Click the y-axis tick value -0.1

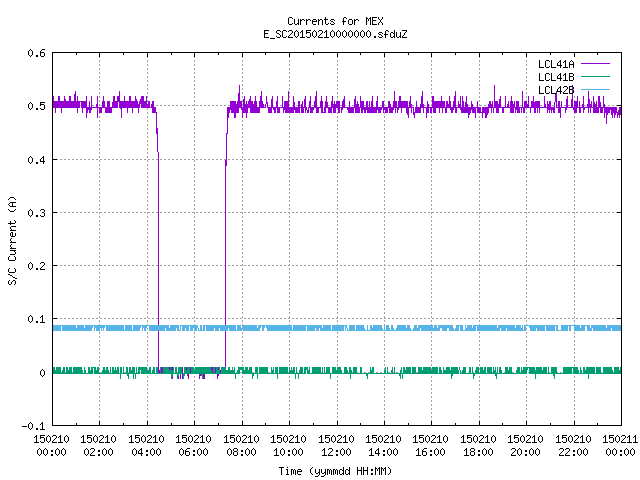coord(33,426)
